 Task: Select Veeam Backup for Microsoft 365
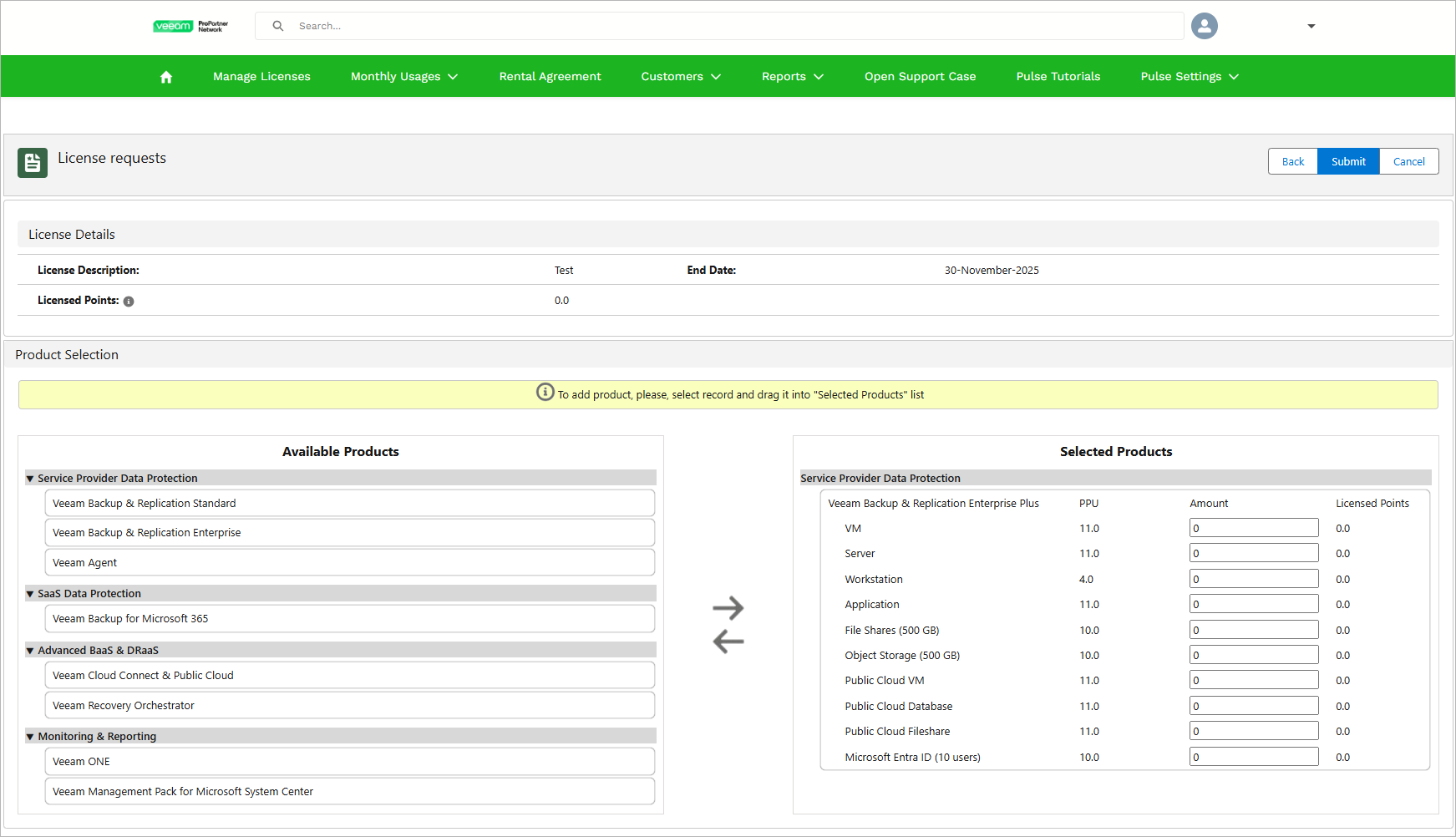pos(349,619)
